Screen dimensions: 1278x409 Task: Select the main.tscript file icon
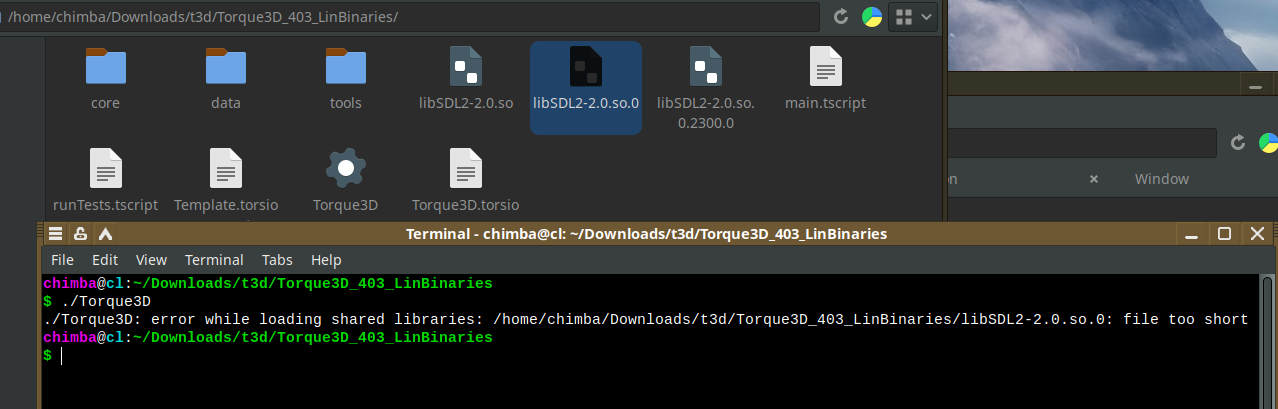(x=825, y=66)
